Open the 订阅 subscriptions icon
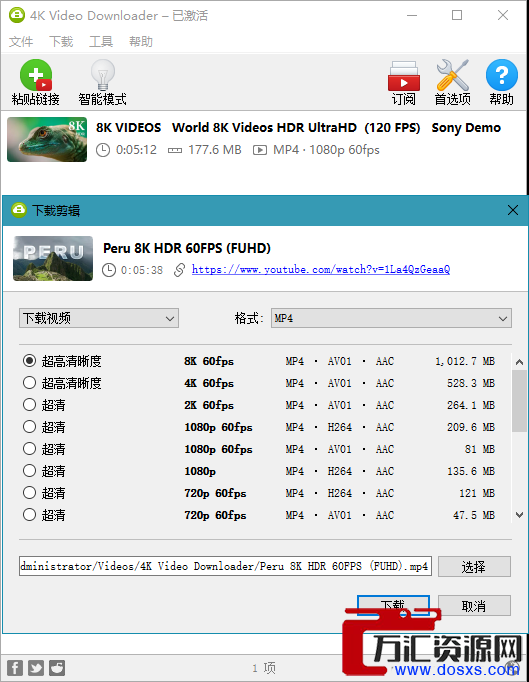The image size is (529, 682). (x=404, y=76)
